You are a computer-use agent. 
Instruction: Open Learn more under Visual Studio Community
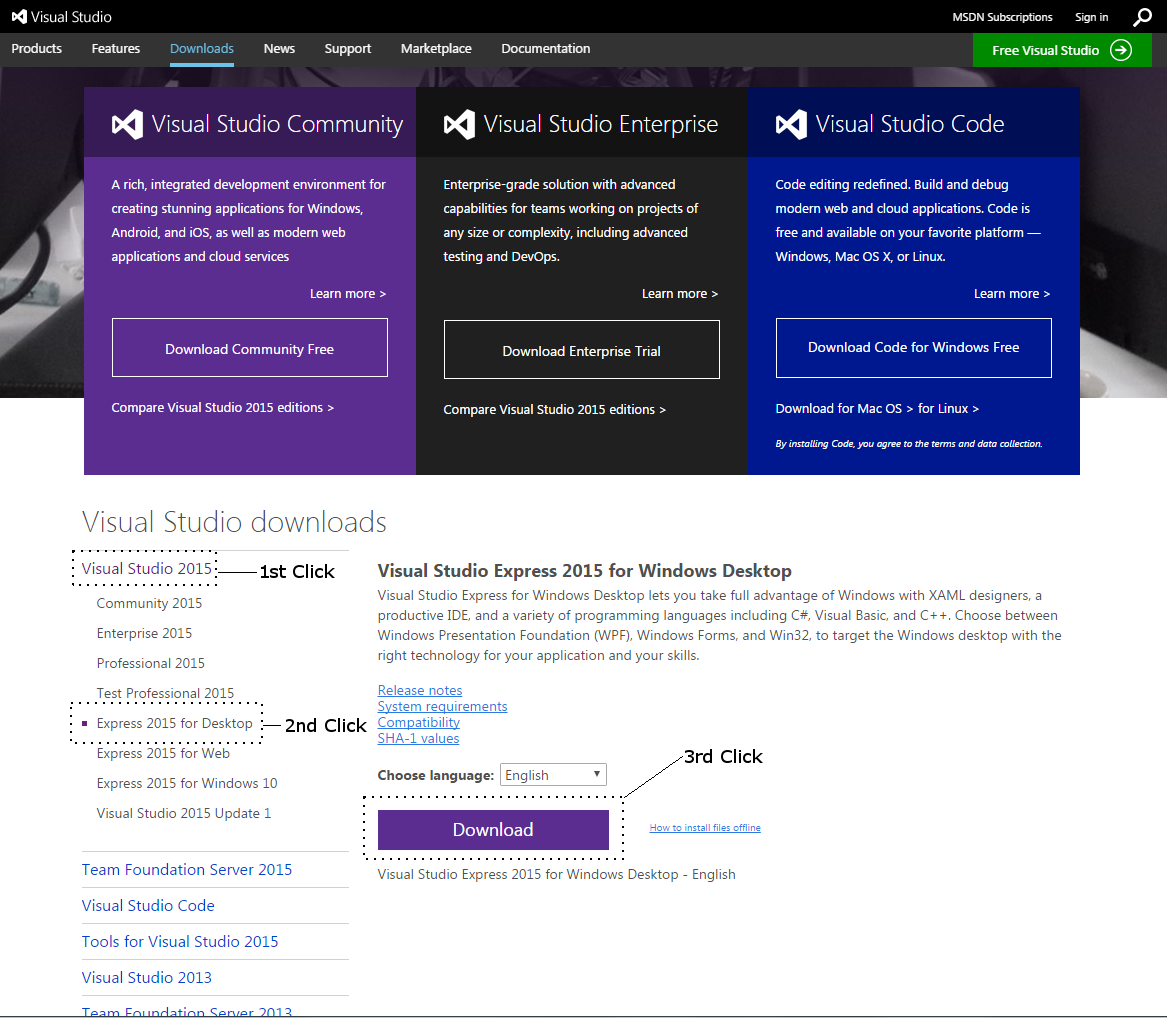[x=348, y=294]
